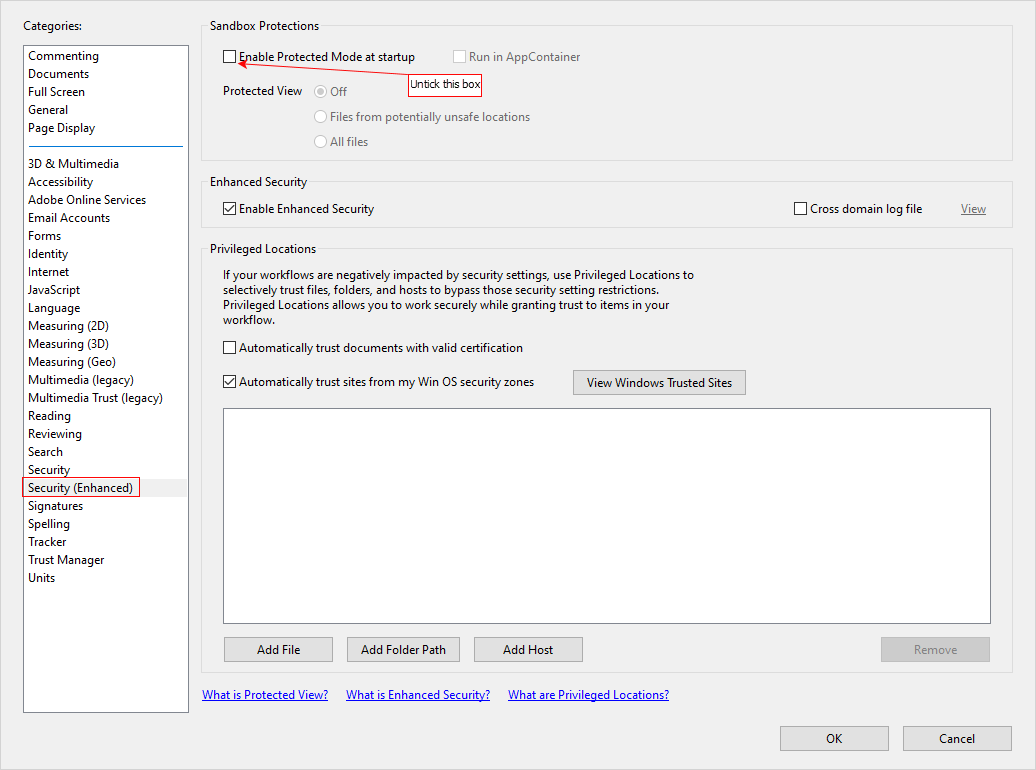Image resolution: width=1036 pixels, height=770 pixels.
Task: Choose the Security (Enhanced) category
Action: click(81, 488)
